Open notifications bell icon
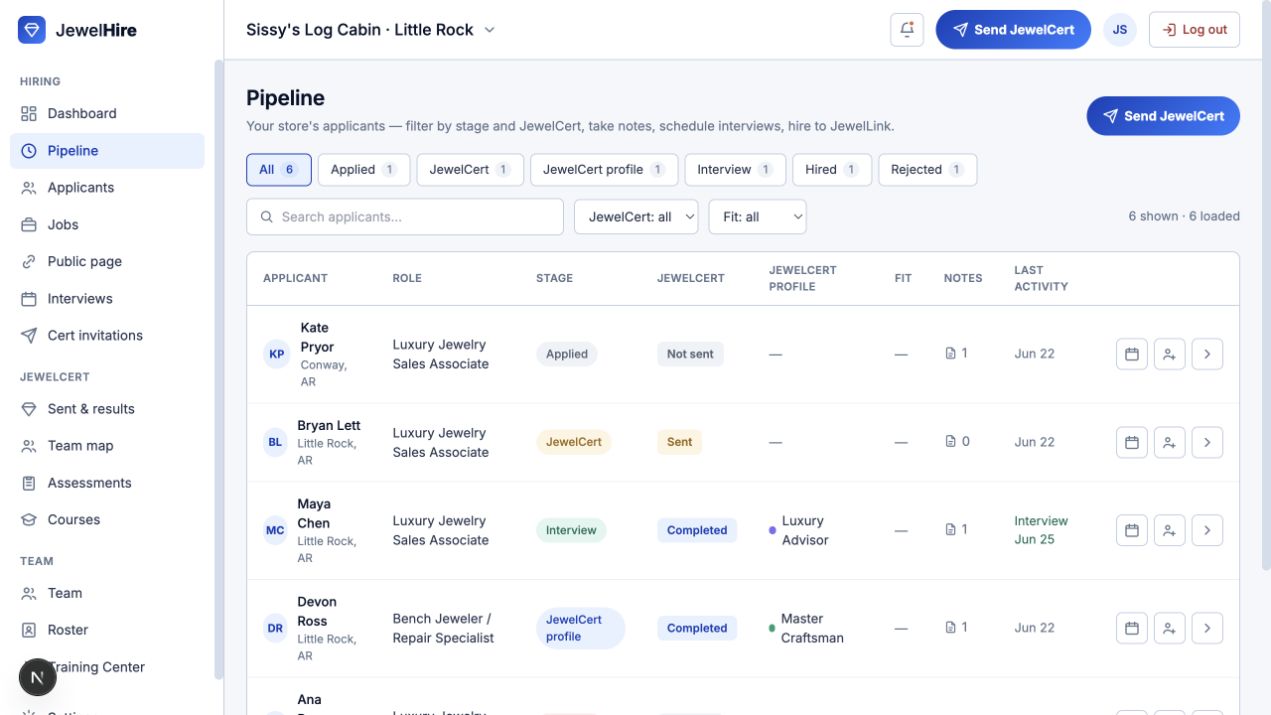1271x715 pixels. [x=907, y=30]
